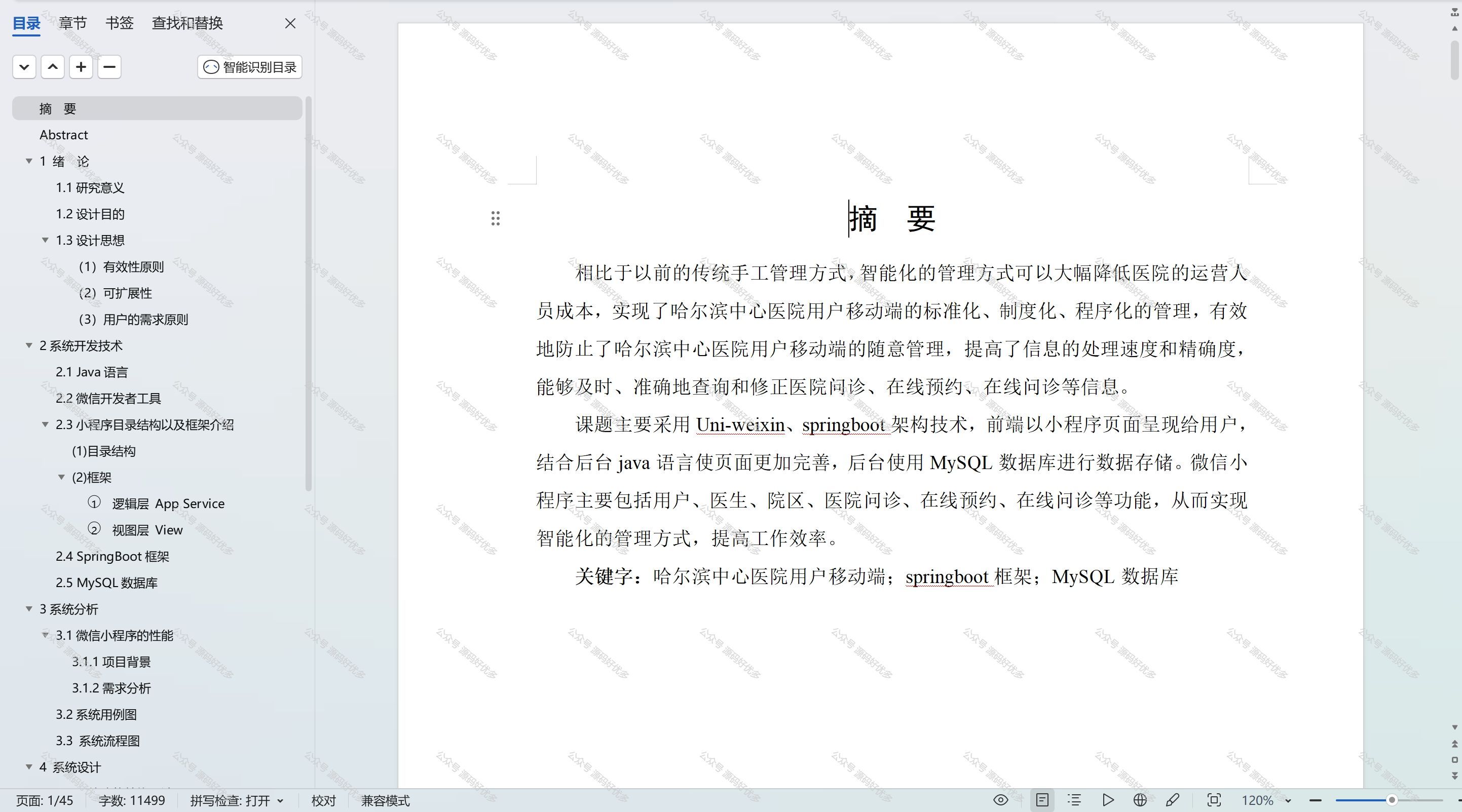Go to (2) 可扩展性 entry
This screenshot has height=812, width=1462.
point(115,293)
